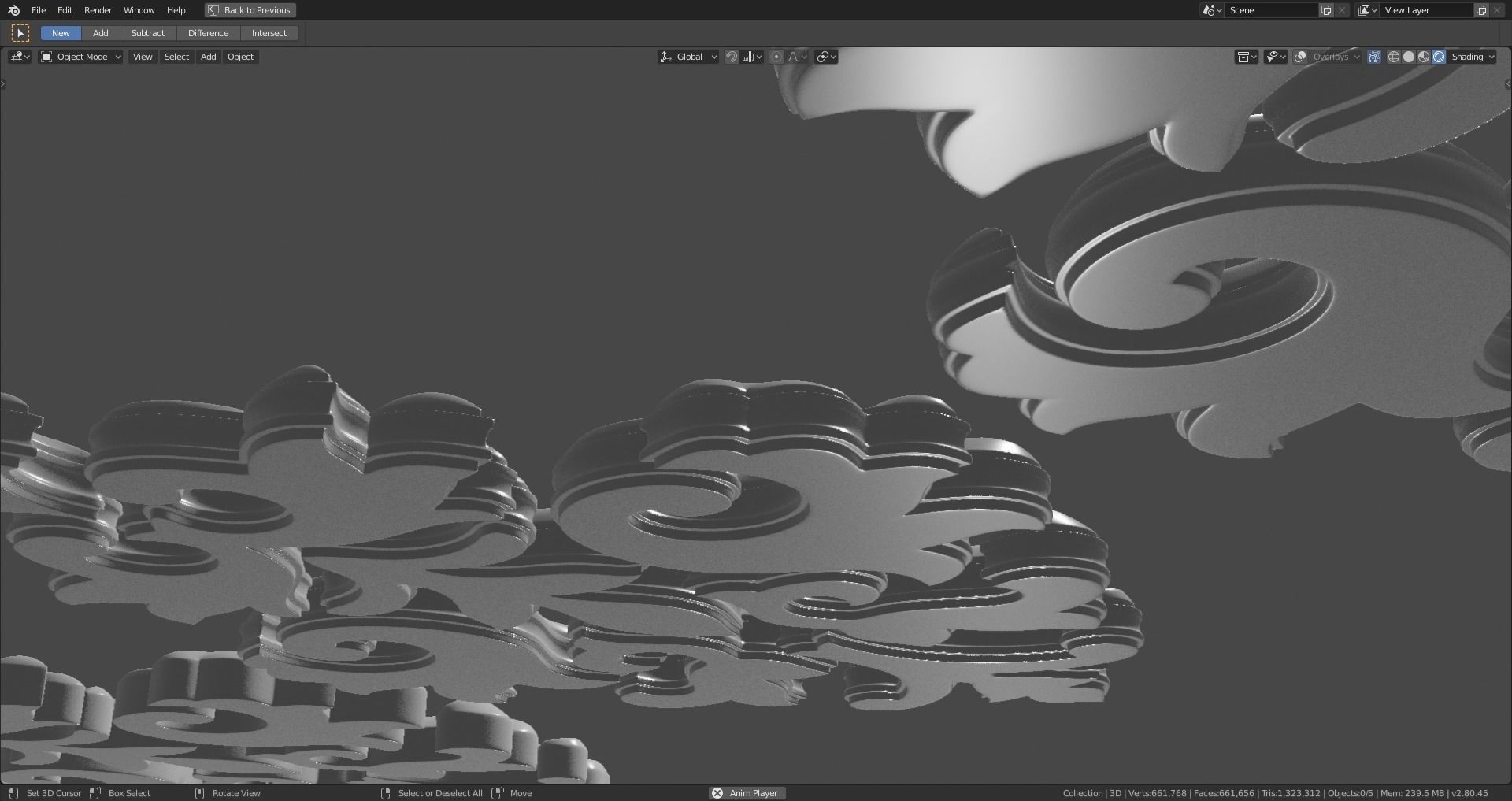Open the proportional falloff curve menu
Image resolution: width=1512 pixels, height=801 pixels.
[x=797, y=57]
